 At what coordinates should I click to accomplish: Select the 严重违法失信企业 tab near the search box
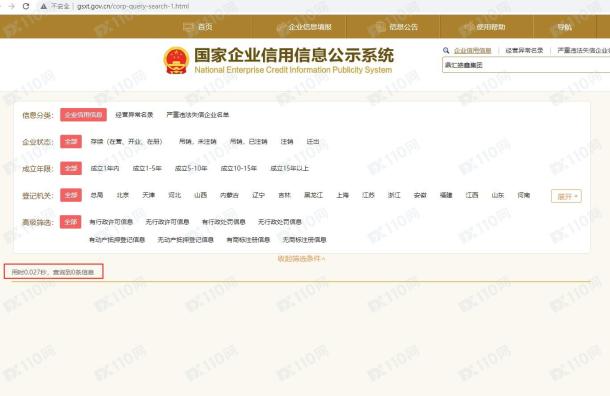point(584,51)
